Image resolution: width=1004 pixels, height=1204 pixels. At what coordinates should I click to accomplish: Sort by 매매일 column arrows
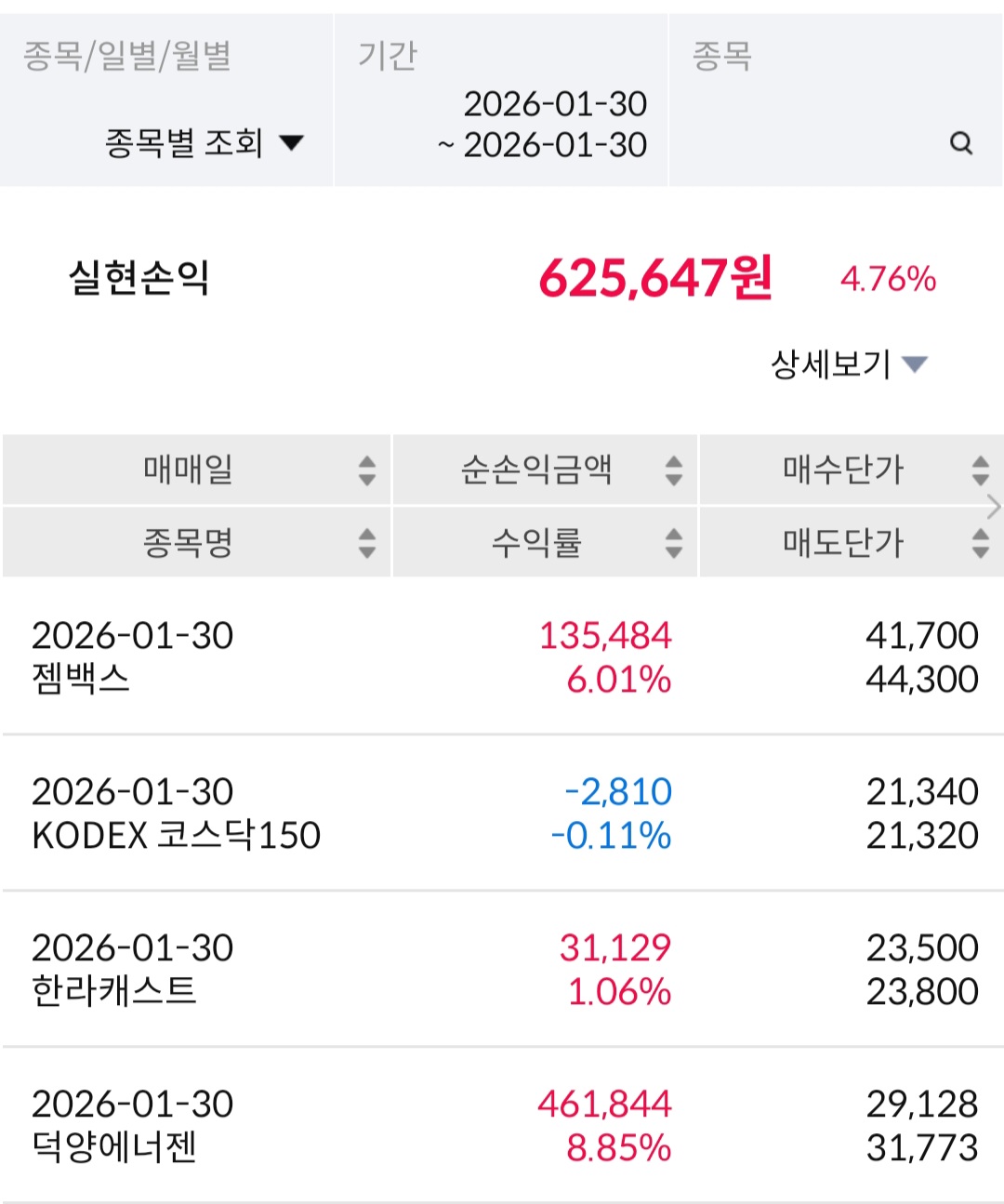(367, 470)
